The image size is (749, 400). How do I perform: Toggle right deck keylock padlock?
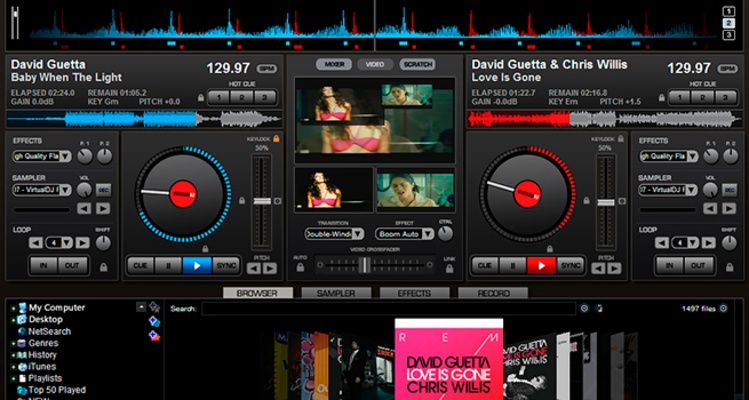point(621,139)
